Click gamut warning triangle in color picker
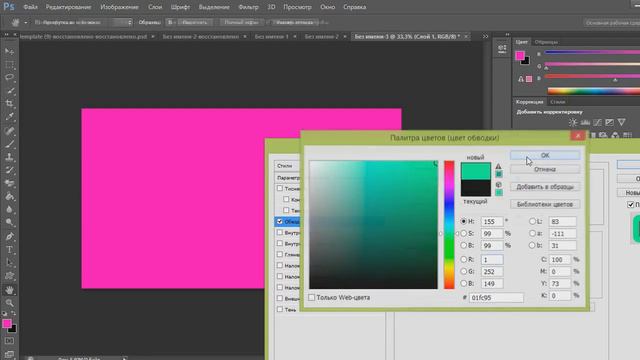 tap(498, 166)
